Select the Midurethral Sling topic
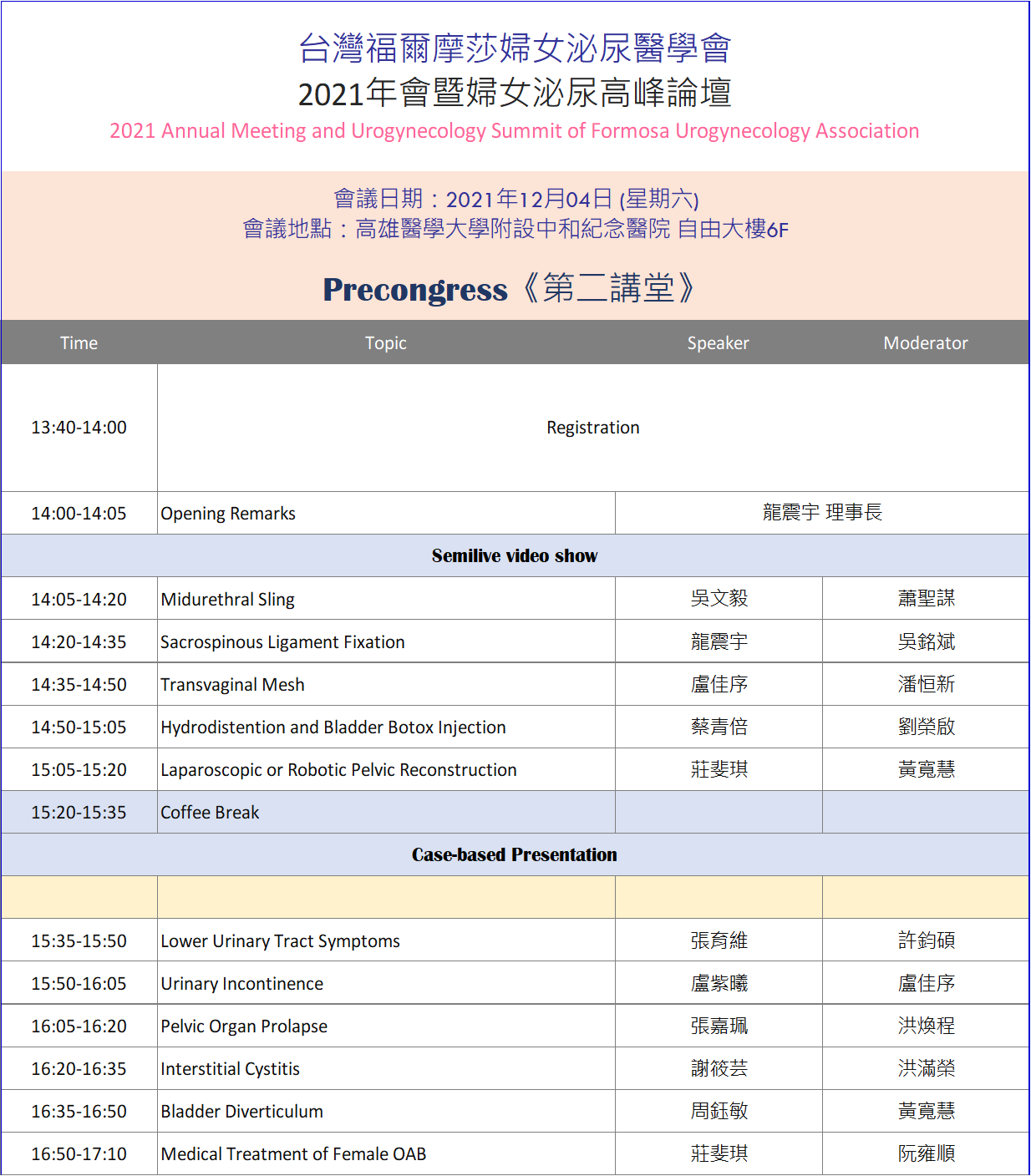This screenshot has width=1031, height=1176. click(227, 600)
